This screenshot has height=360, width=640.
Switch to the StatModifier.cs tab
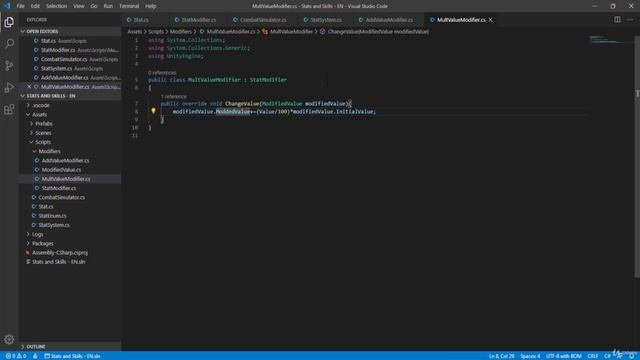click(x=198, y=20)
